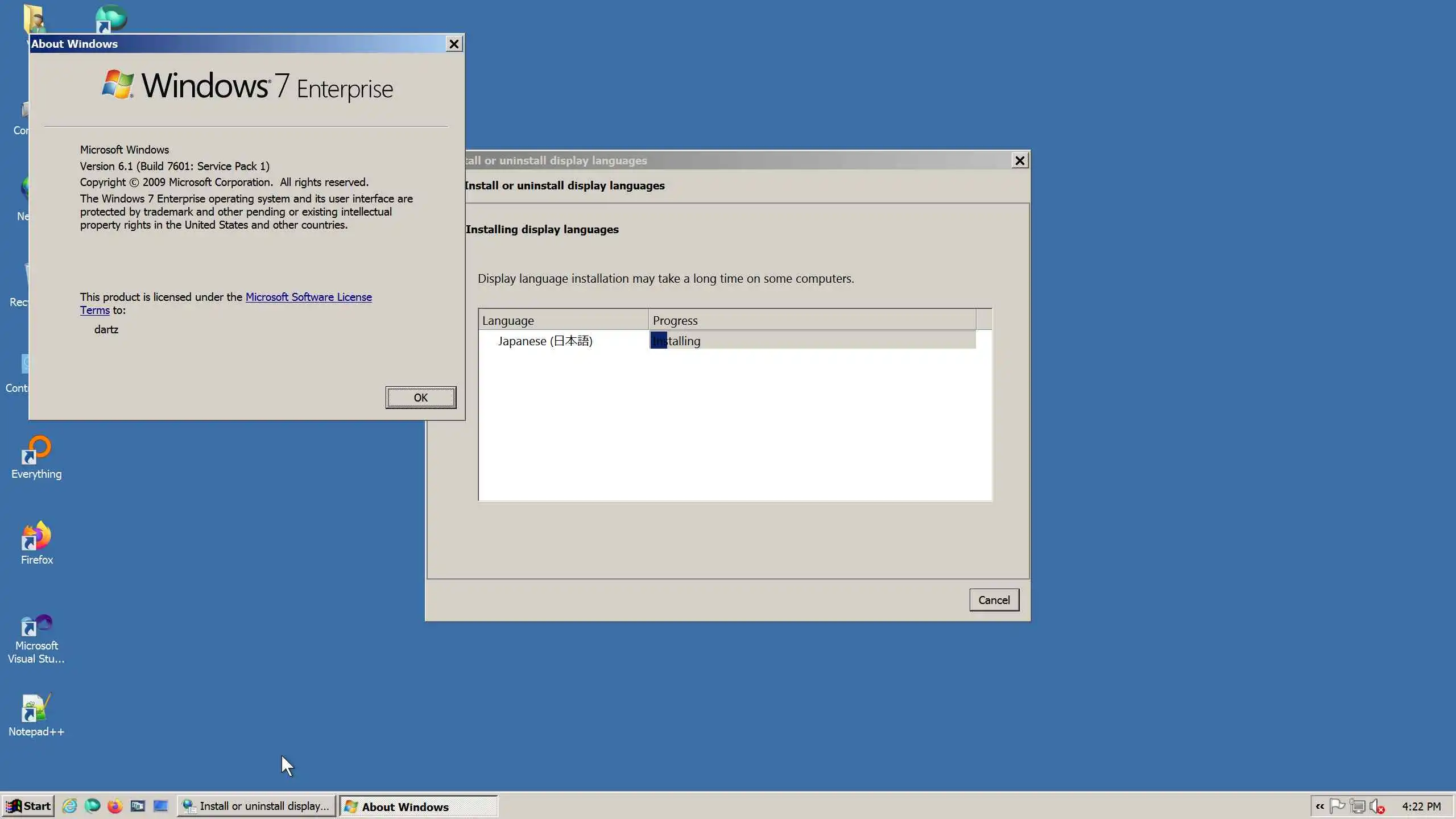Launch Firefox from quick launch bar
Image resolution: width=1456 pixels, height=819 pixels.
coord(115,806)
